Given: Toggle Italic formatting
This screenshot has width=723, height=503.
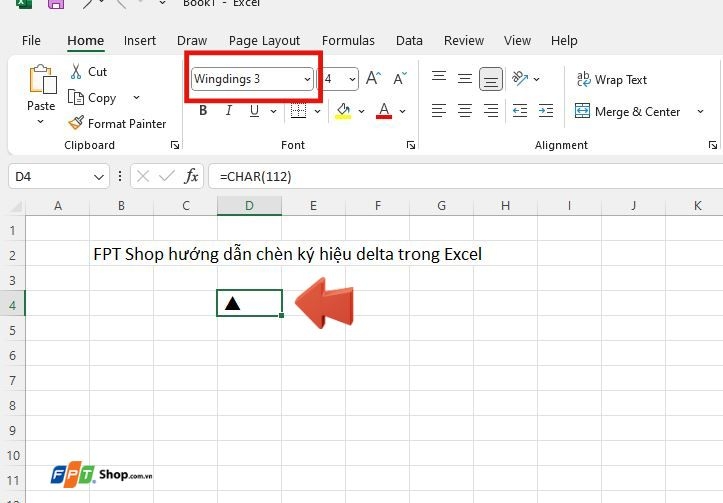Looking at the screenshot, I should (228, 111).
